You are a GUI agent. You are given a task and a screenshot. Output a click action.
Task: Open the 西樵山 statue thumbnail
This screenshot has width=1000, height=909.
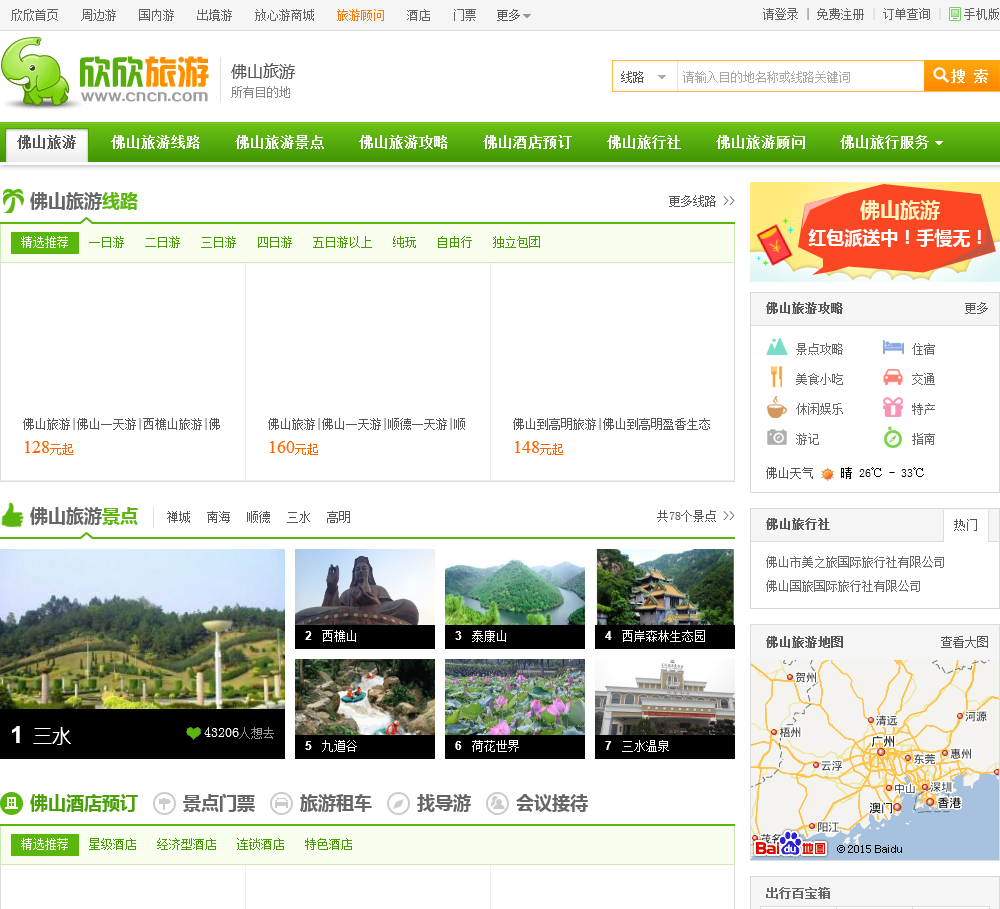[x=365, y=598]
